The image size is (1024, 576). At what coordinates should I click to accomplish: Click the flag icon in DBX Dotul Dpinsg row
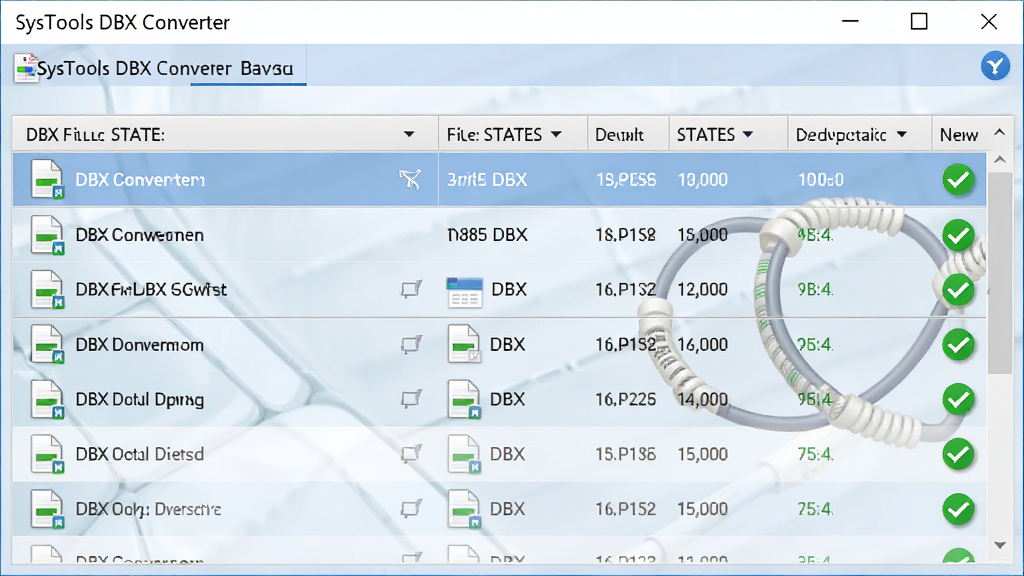pyautogui.click(x=411, y=398)
